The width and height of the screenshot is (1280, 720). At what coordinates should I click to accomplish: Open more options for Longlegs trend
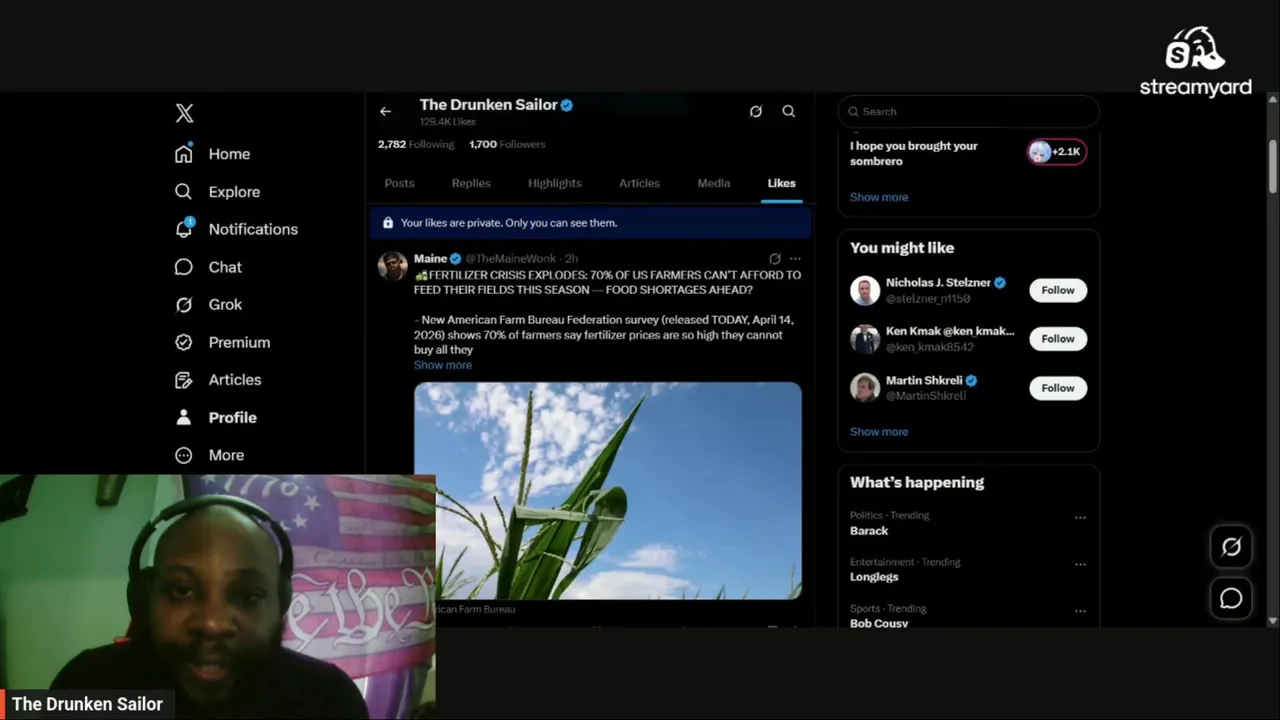[x=1080, y=564]
